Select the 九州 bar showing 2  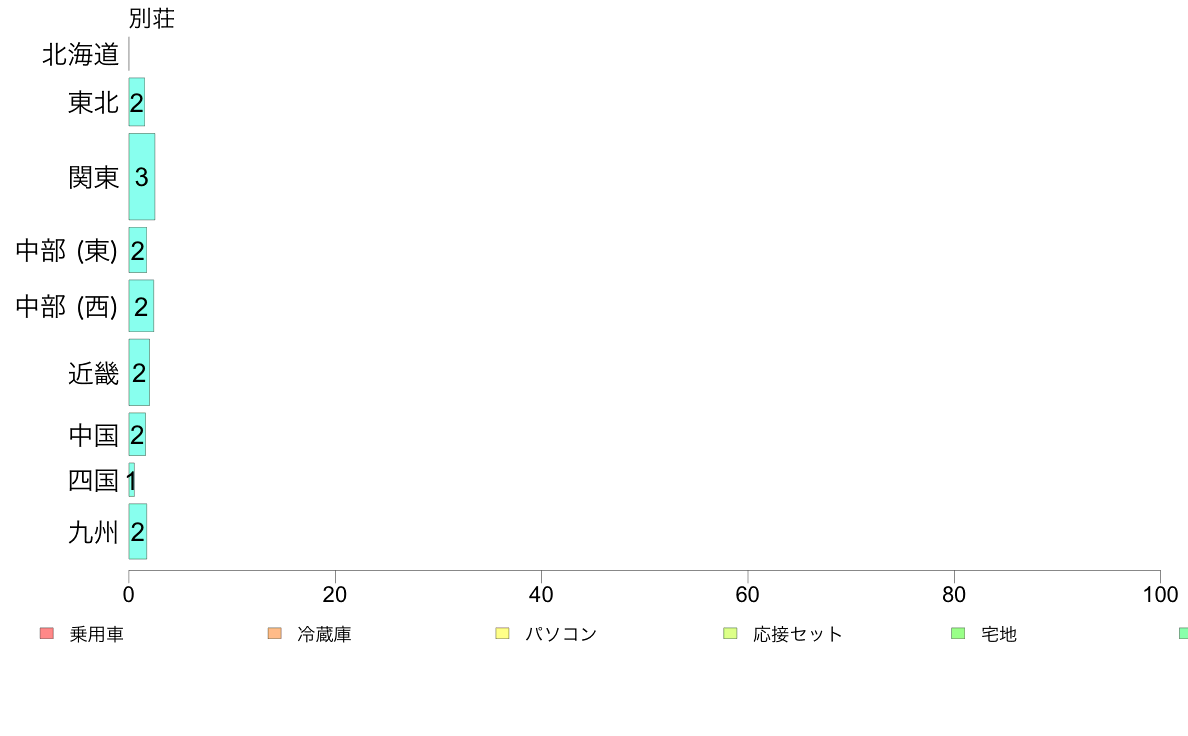(137, 531)
